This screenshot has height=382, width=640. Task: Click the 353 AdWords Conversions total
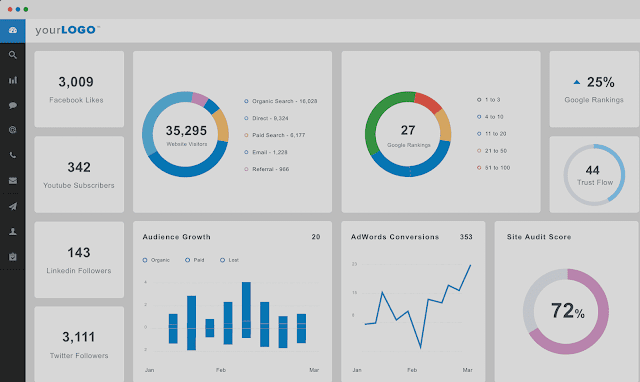[x=466, y=237]
